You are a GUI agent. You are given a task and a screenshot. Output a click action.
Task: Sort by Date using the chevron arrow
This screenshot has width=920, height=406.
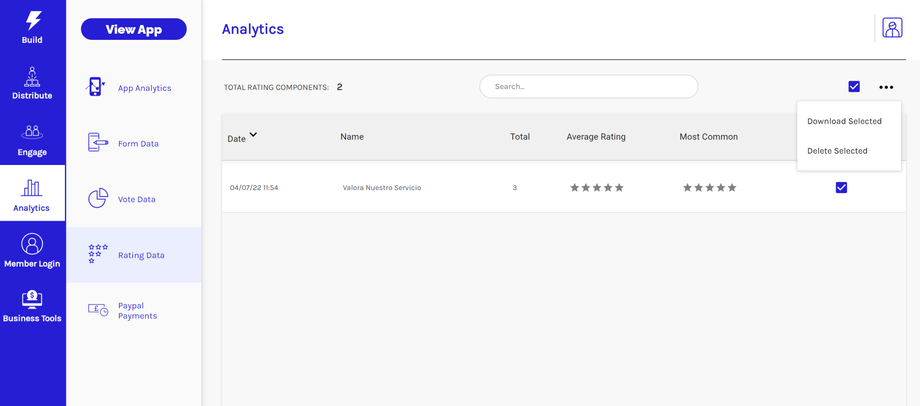pos(253,135)
